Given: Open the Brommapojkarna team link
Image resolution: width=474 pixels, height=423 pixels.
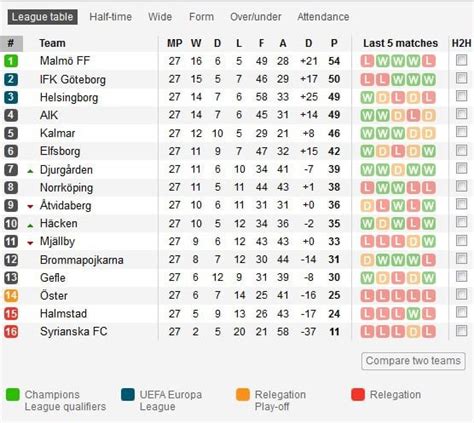Looking at the screenshot, I should click(x=82, y=260).
